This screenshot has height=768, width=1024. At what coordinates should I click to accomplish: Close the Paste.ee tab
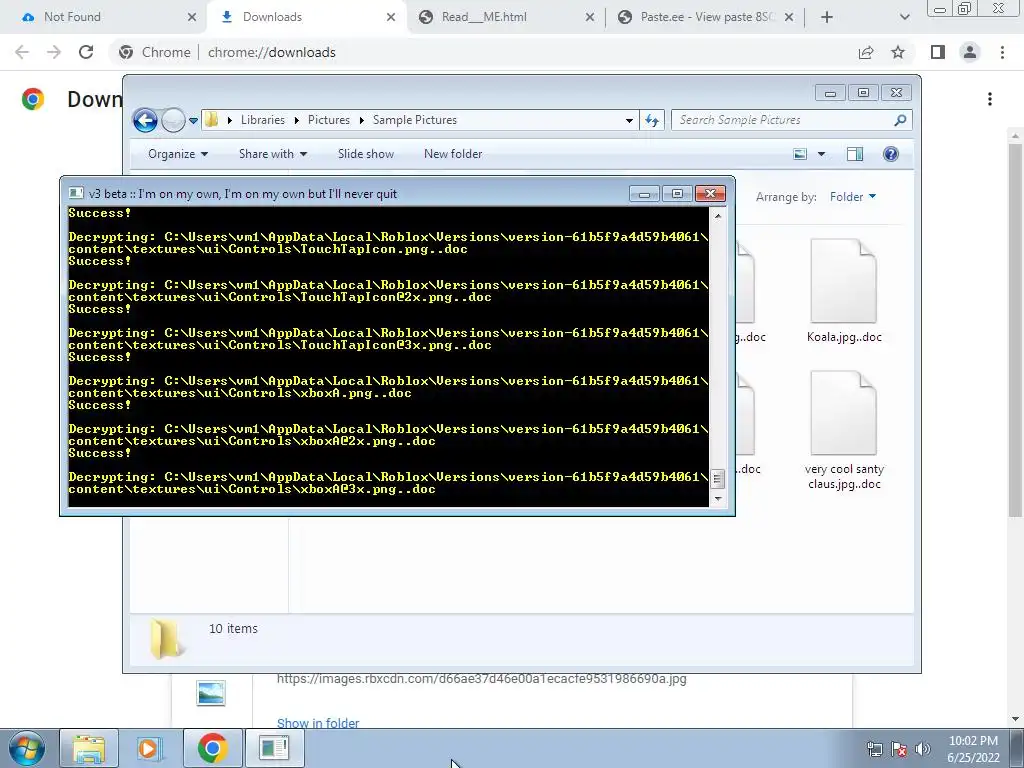click(789, 17)
